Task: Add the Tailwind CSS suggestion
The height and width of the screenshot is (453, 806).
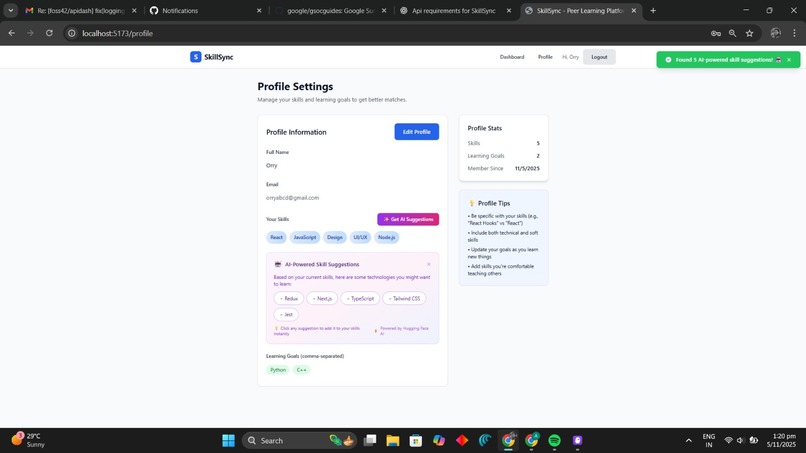Action: (404, 298)
